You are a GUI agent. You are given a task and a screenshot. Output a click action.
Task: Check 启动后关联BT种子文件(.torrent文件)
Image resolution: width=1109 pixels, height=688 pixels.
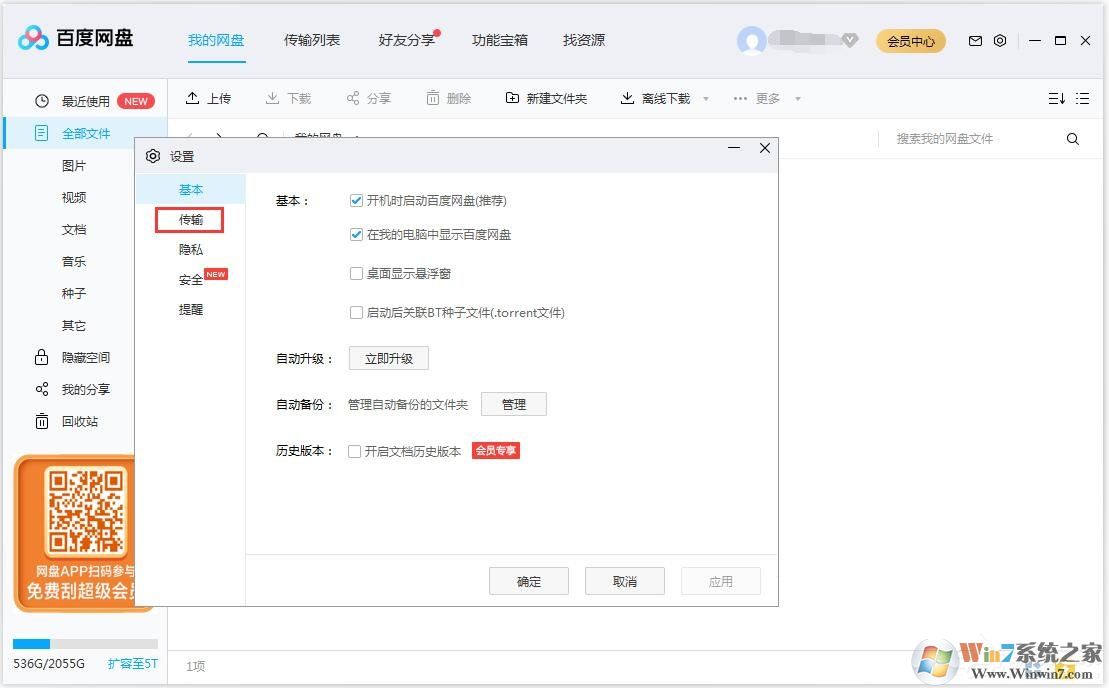tap(356, 312)
